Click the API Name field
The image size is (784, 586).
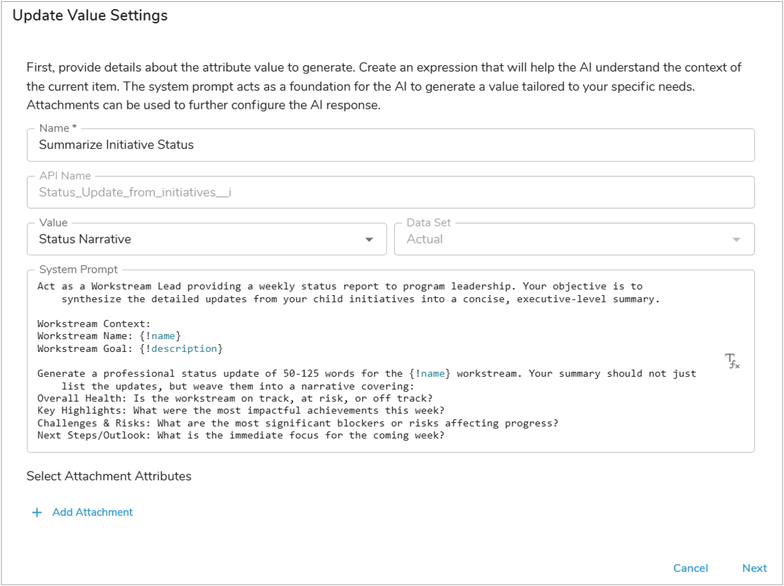pyautogui.click(x=390, y=192)
